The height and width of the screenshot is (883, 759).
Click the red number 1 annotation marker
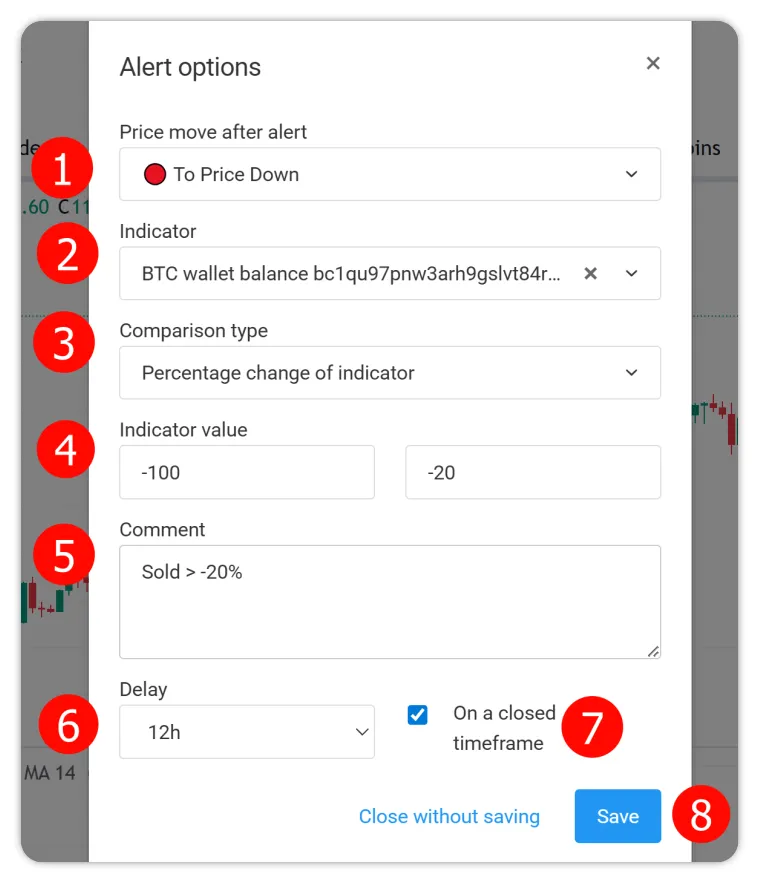(x=62, y=171)
